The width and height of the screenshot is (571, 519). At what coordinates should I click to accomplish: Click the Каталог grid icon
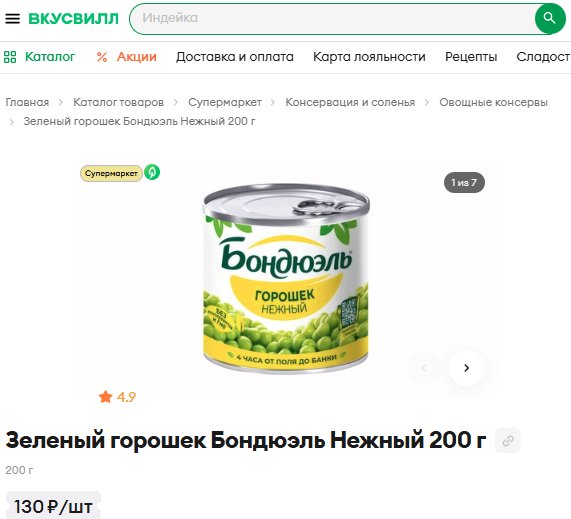[10, 57]
